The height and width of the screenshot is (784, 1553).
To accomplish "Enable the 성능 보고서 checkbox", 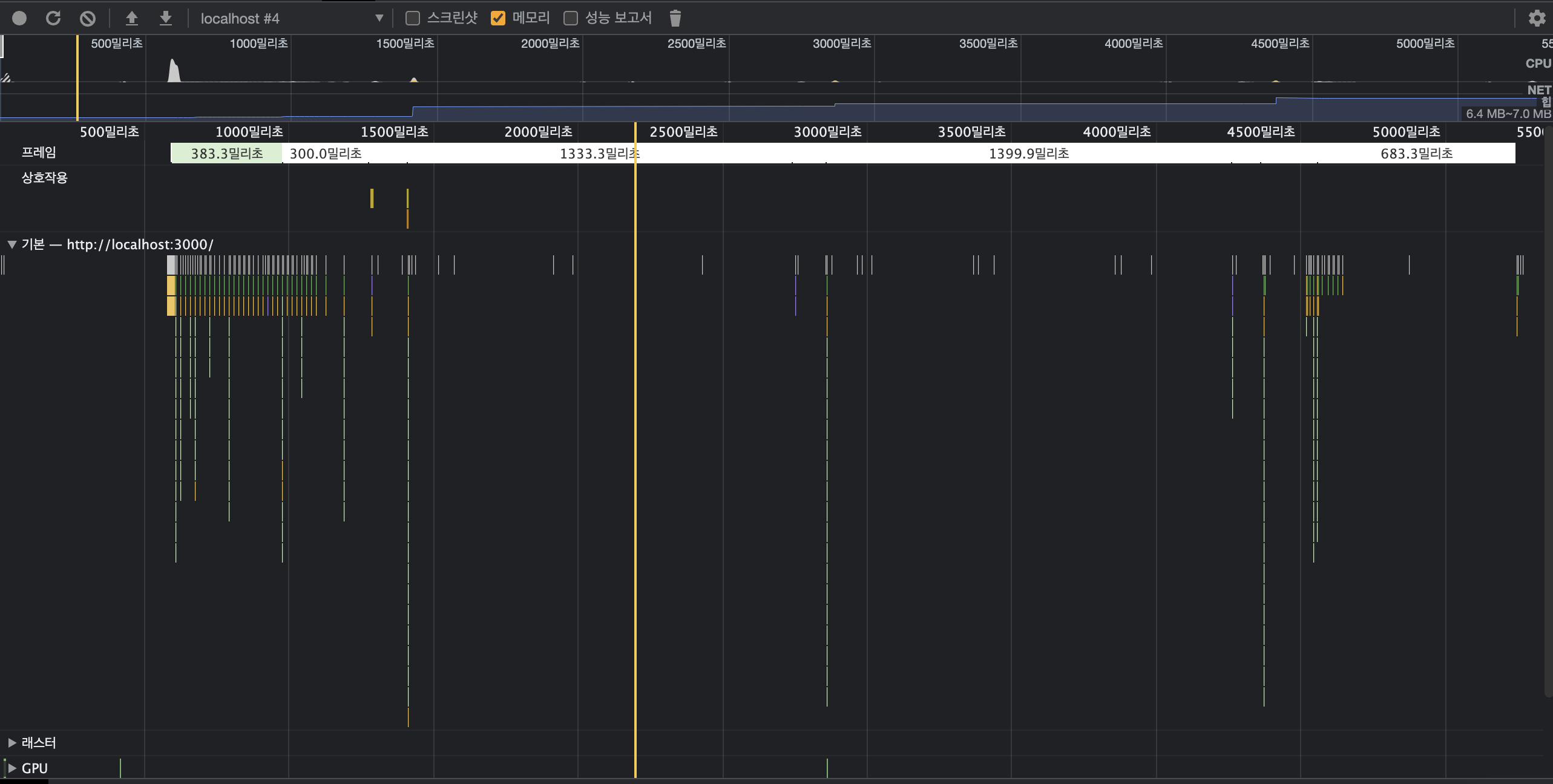I will (571, 18).
